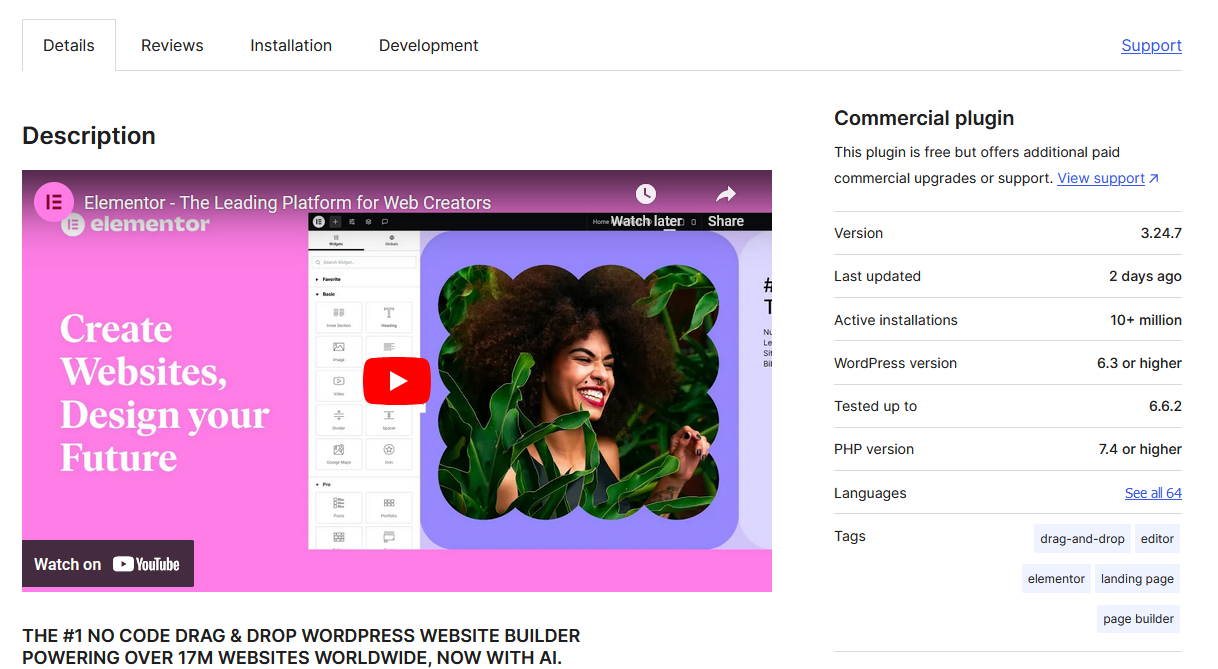Screen dimensions: 1218x669
Task: Click the red play button overlay
Action: (397, 381)
